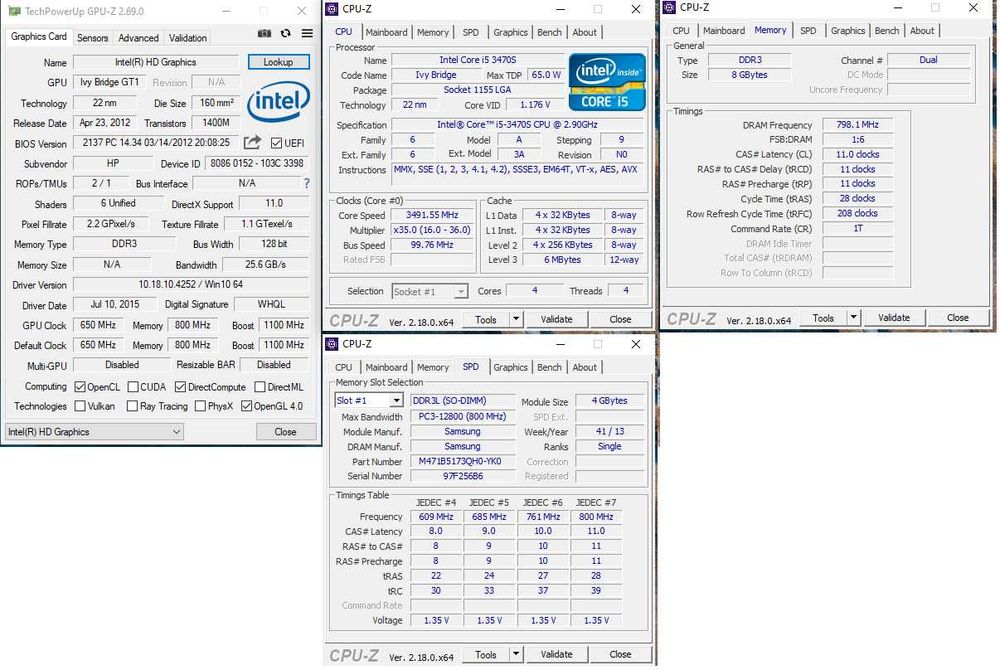This screenshot has height=670, width=1000.
Task: Click the CPU-Z app icon in Memory window
Action: point(669,7)
